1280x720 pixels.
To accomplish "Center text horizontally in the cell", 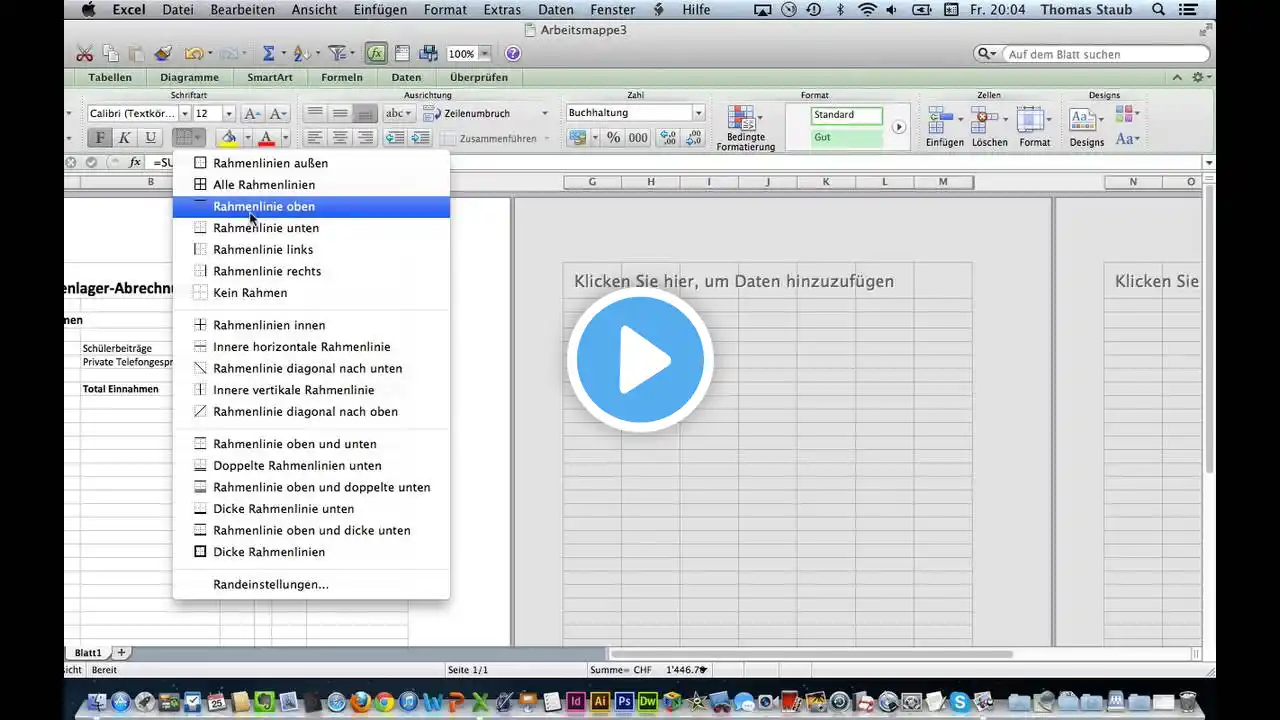I will point(340,138).
